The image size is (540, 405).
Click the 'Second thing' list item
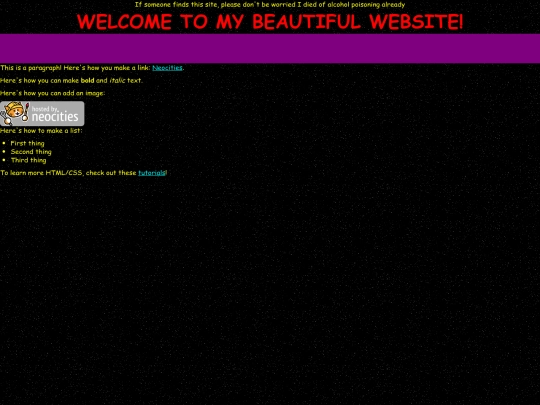[x=31, y=152]
